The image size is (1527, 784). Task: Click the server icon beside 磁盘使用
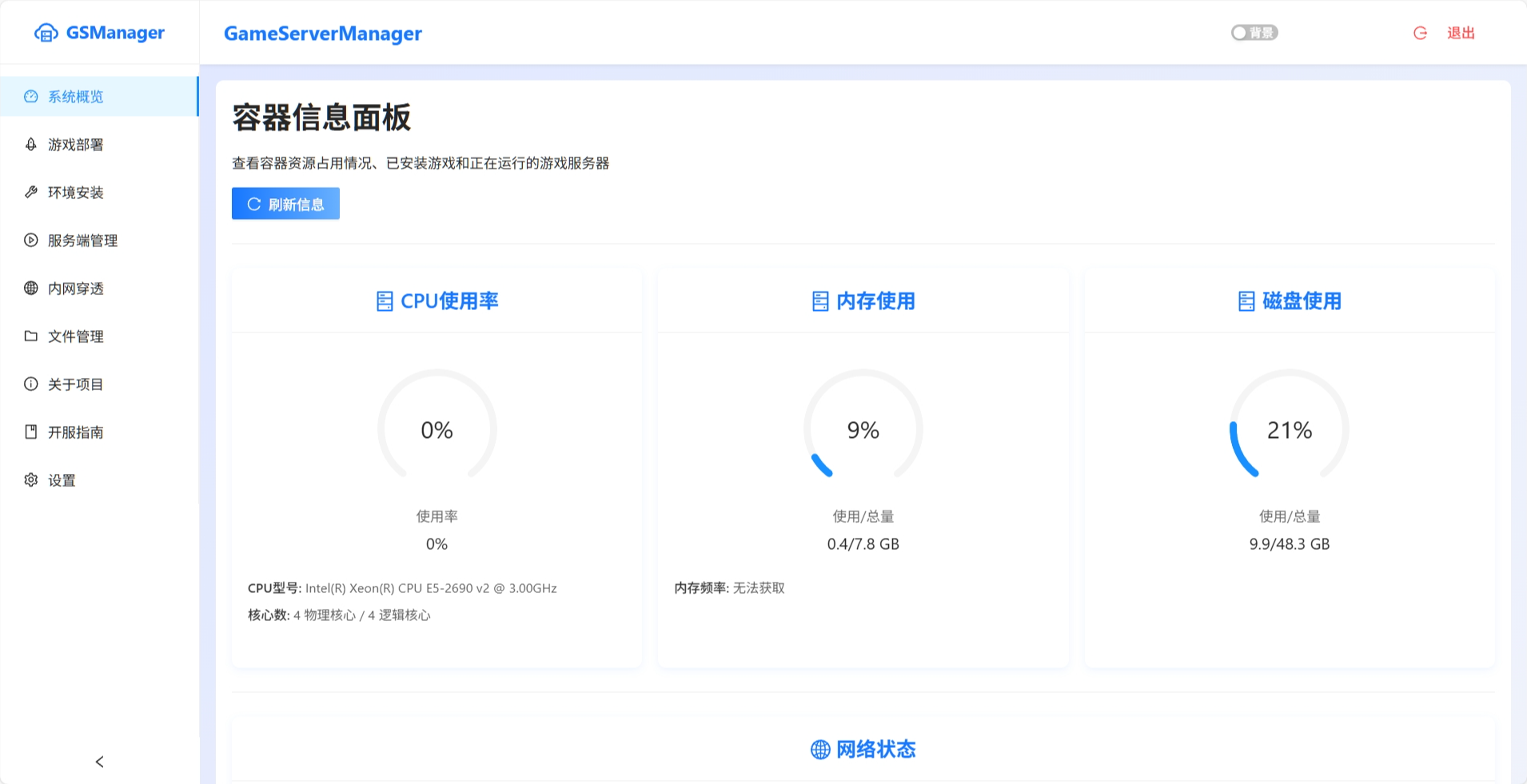pyautogui.click(x=1246, y=301)
